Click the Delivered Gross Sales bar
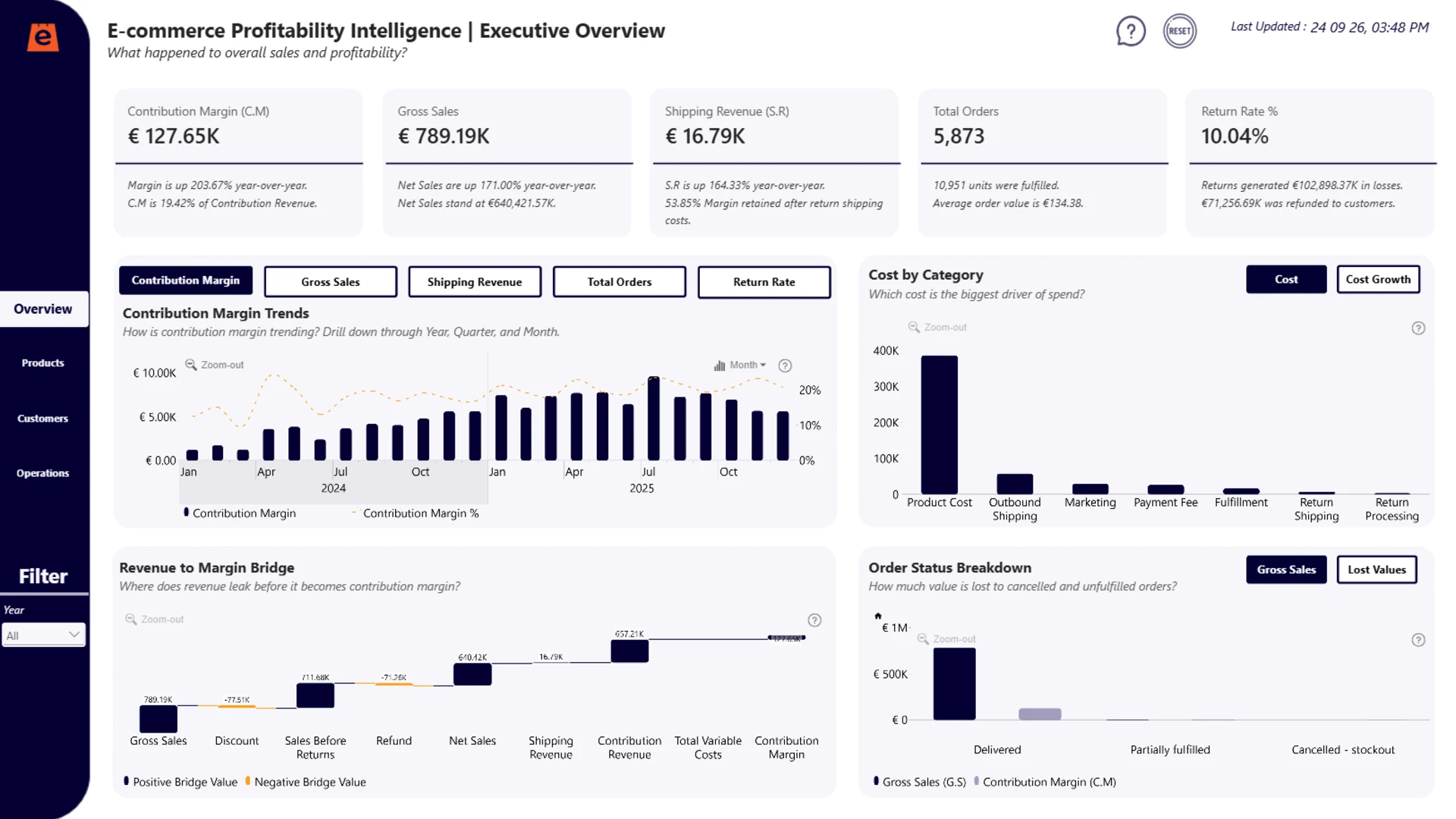The width and height of the screenshot is (1456, 819). pos(954,684)
